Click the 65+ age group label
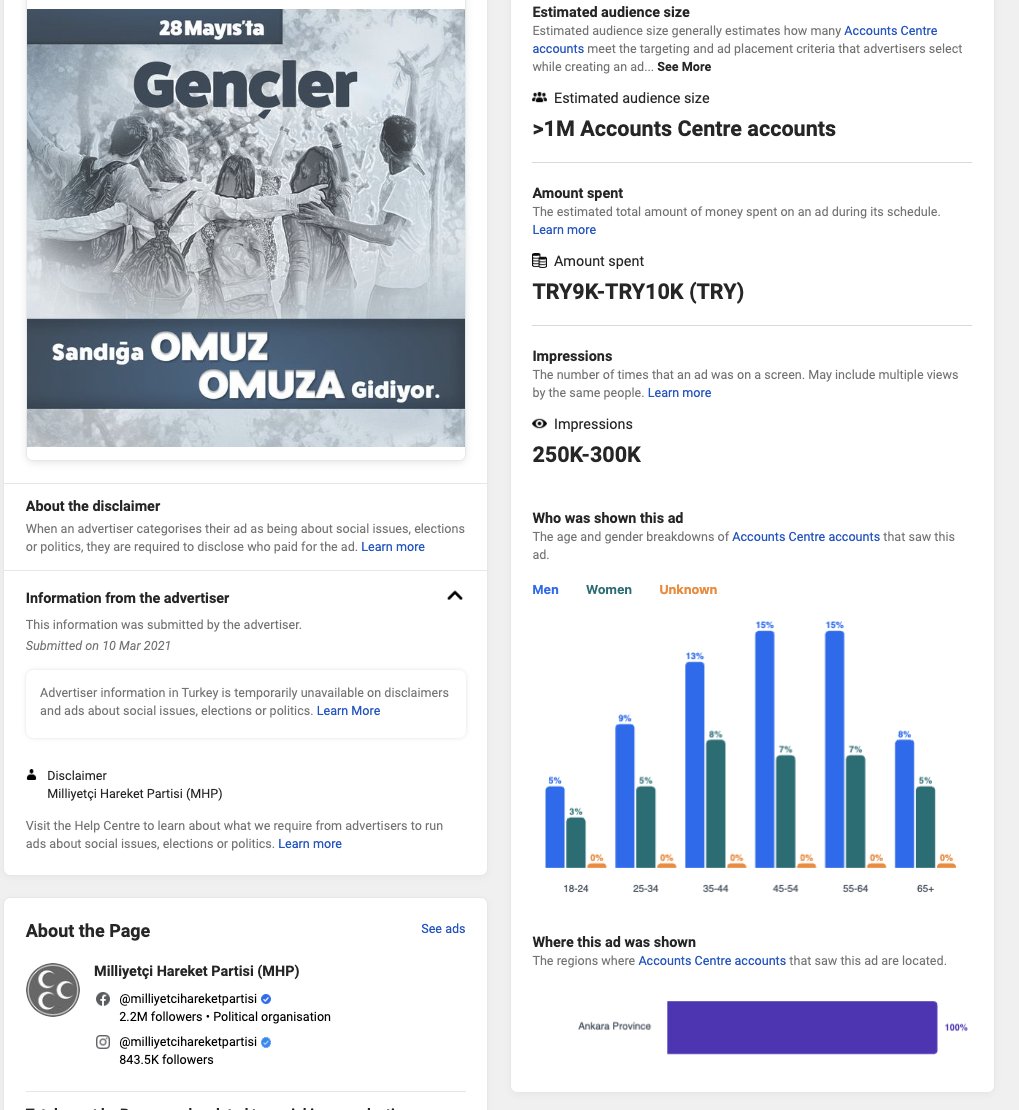Image resolution: width=1019 pixels, height=1110 pixels. (926, 888)
